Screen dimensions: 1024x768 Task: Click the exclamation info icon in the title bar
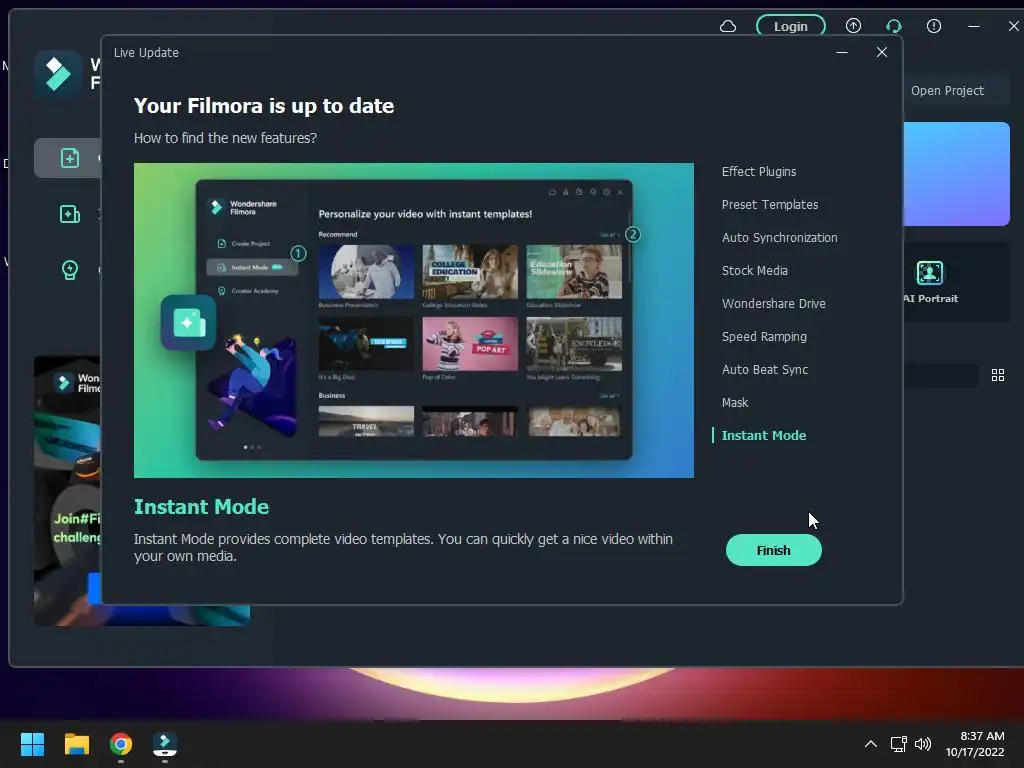934,25
